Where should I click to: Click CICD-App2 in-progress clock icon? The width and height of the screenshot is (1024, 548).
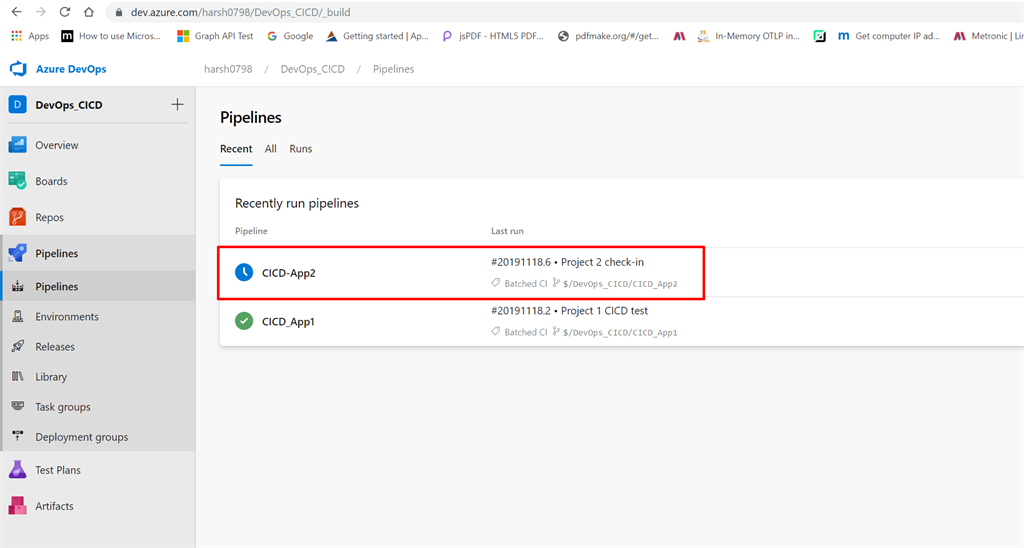click(244, 272)
